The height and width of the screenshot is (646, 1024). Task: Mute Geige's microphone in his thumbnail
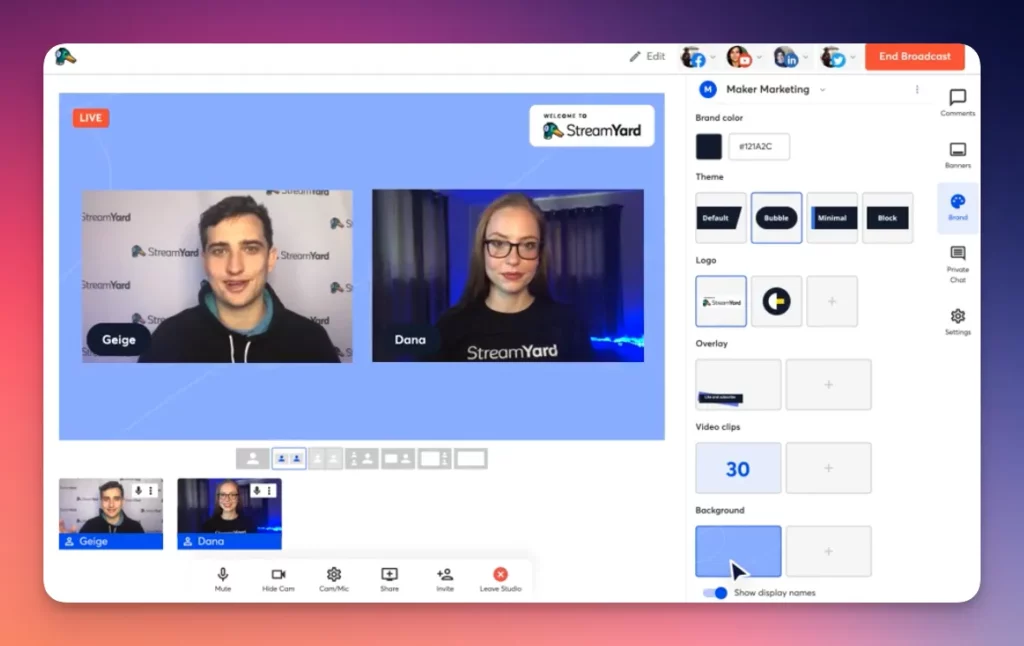[x=137, y=489]
